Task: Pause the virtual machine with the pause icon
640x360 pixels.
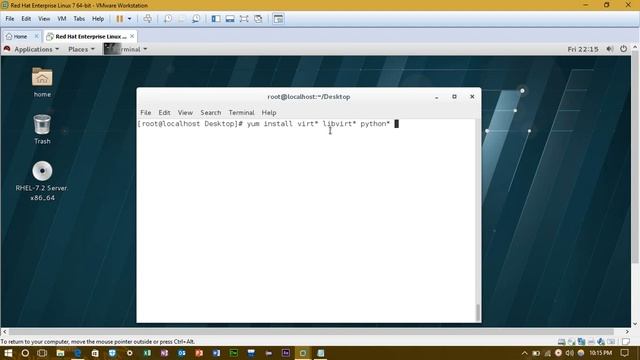Action: point(120,19)
